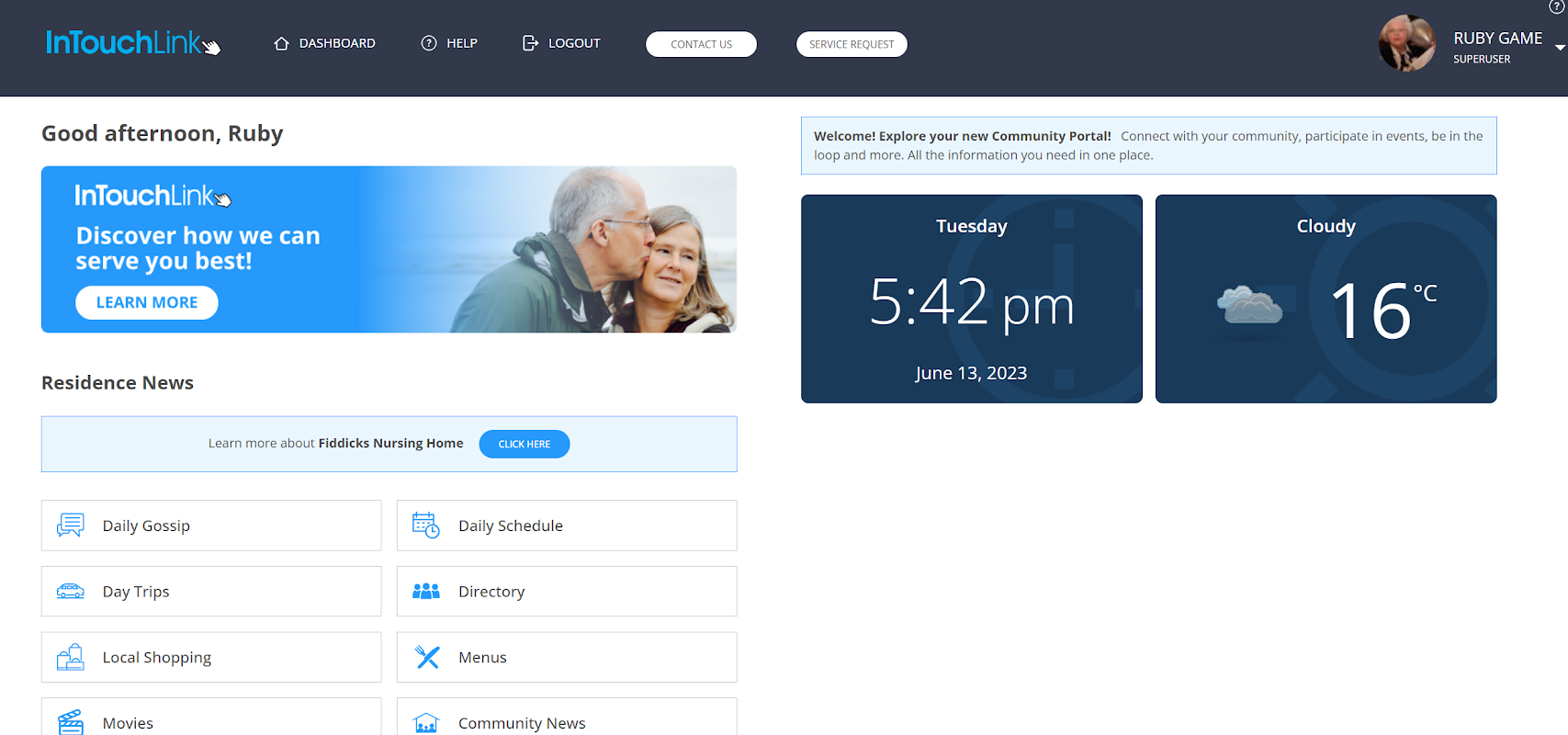Click the Community News house icon
Image resolution: width=1568 pixels, height=735 pixels.
[x=426, y=723]
